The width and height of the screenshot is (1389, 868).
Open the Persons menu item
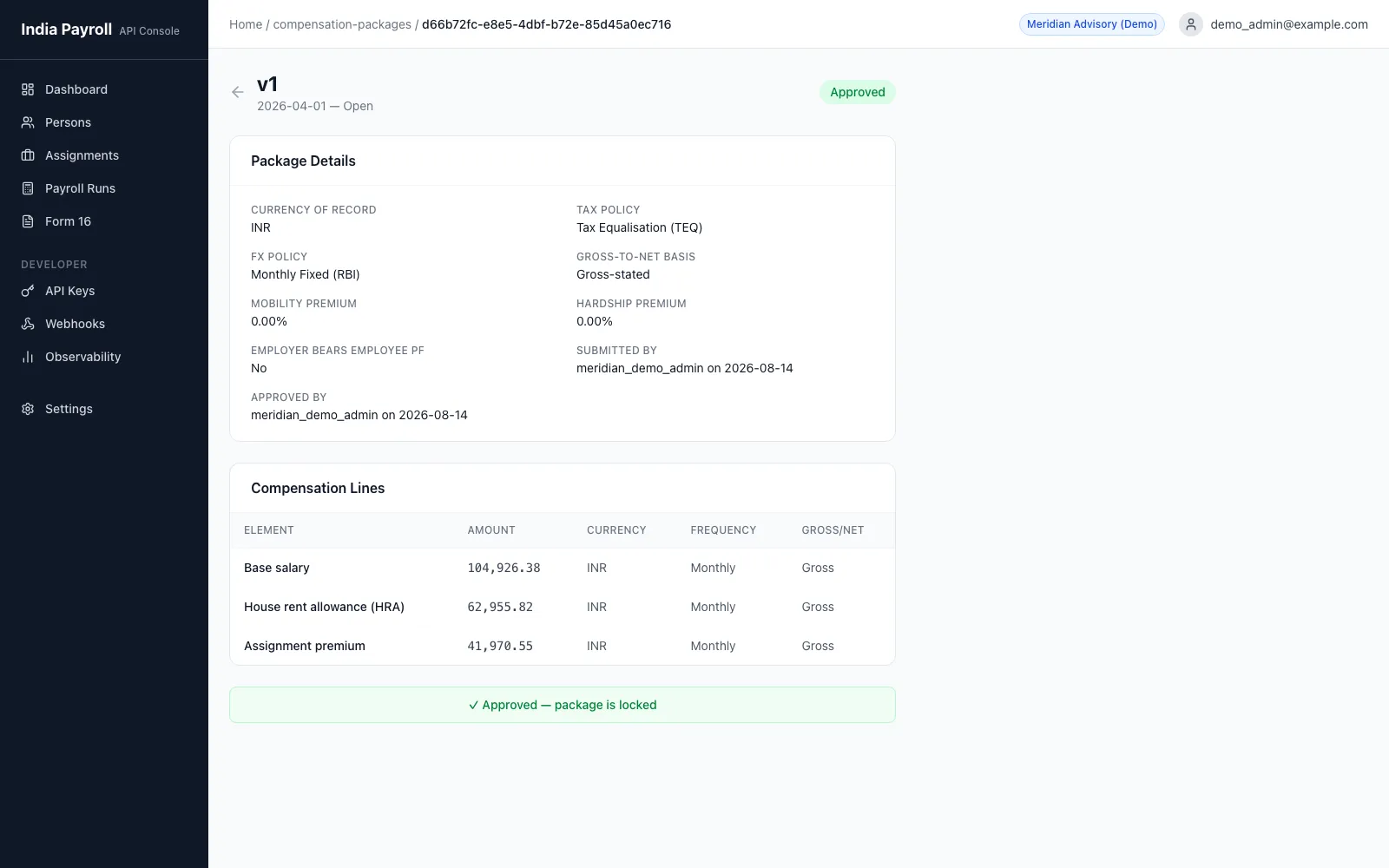click(x=104, y=122)
